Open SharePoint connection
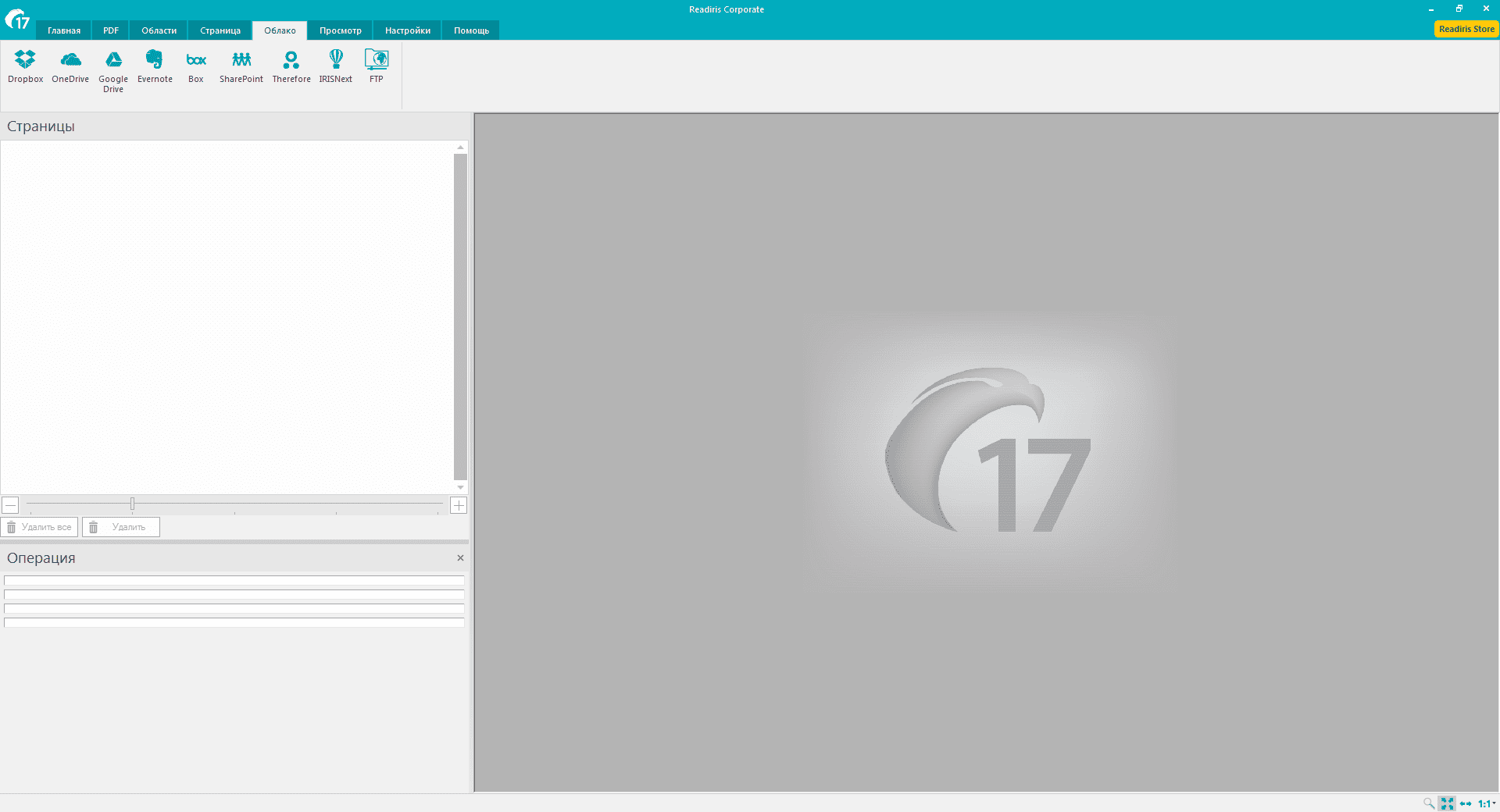The height and width of the screenshot is (812, 1500). click(241, 66)
